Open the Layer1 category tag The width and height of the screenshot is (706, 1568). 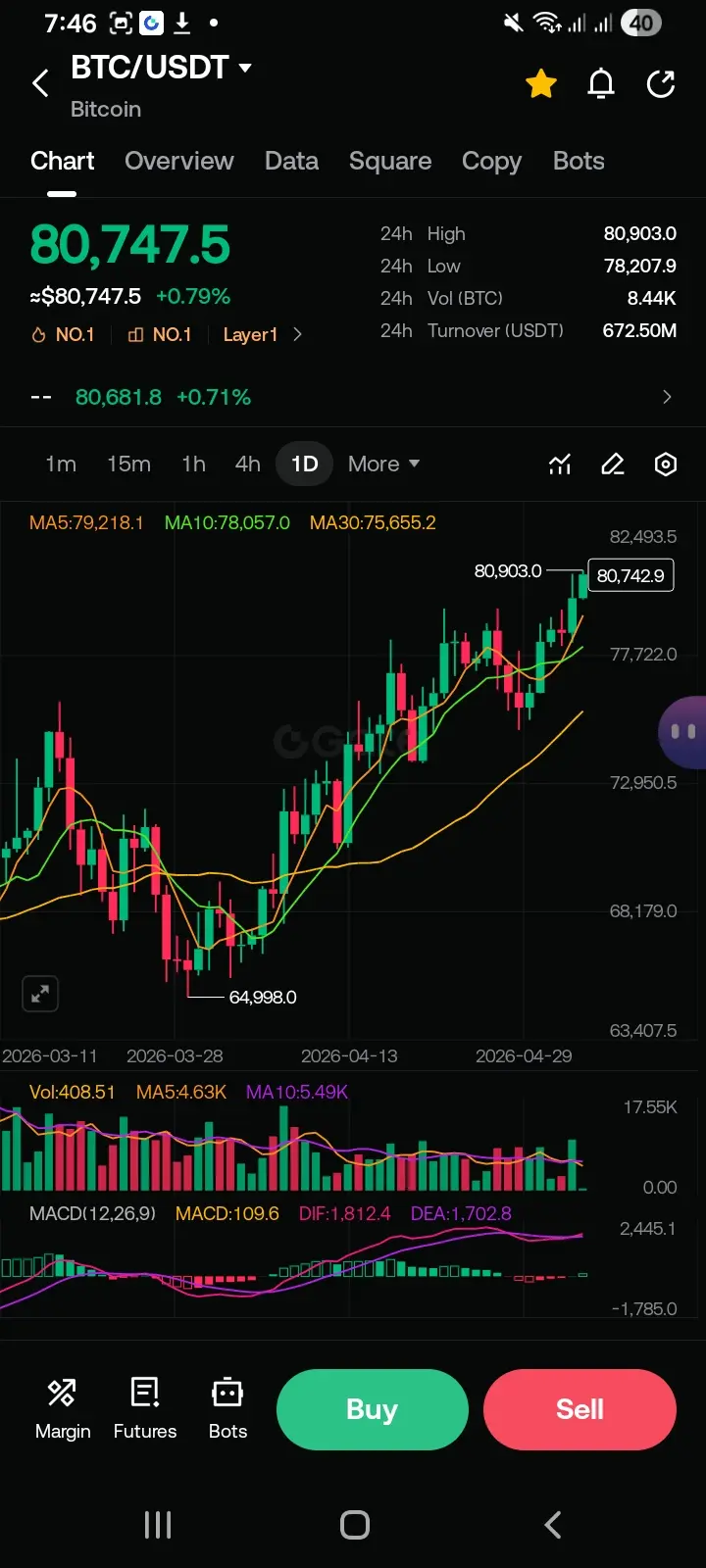[250, 335]
